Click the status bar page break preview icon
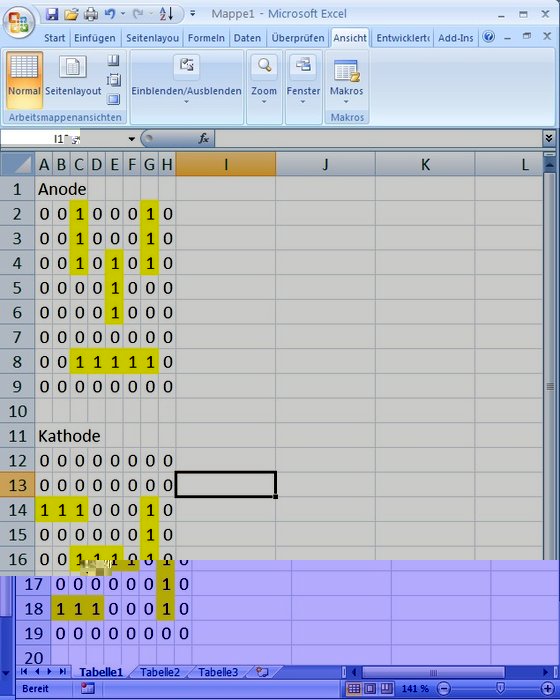 coord(386,688)
